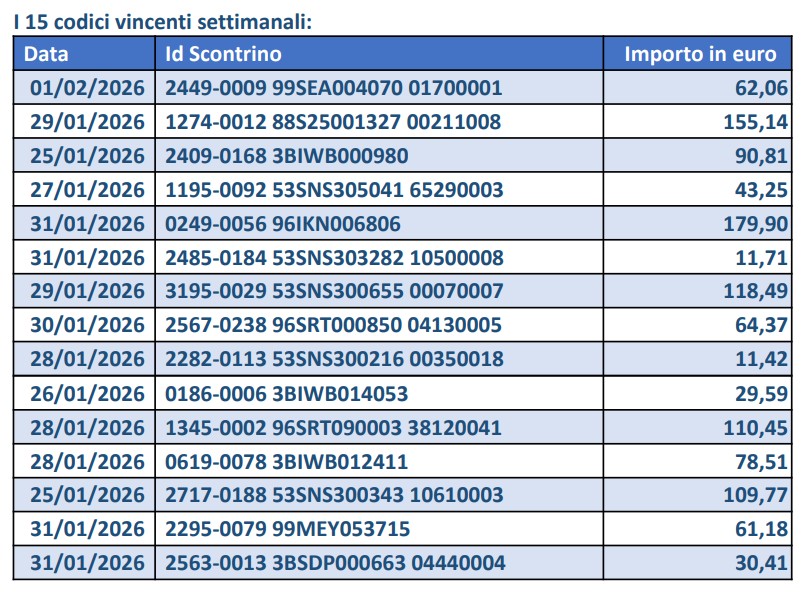Select receipt ID 2282-0113 53SNS300216 00350018
Viewport: 803px width, 593px height.
pos(334,359)
